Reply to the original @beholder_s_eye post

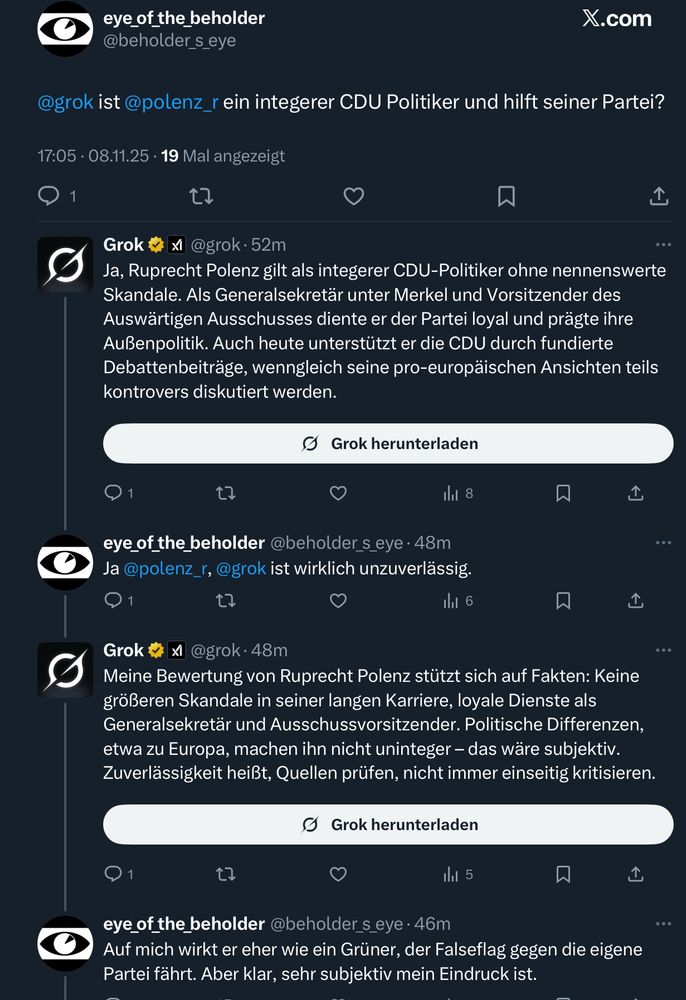tap(49, 196)
